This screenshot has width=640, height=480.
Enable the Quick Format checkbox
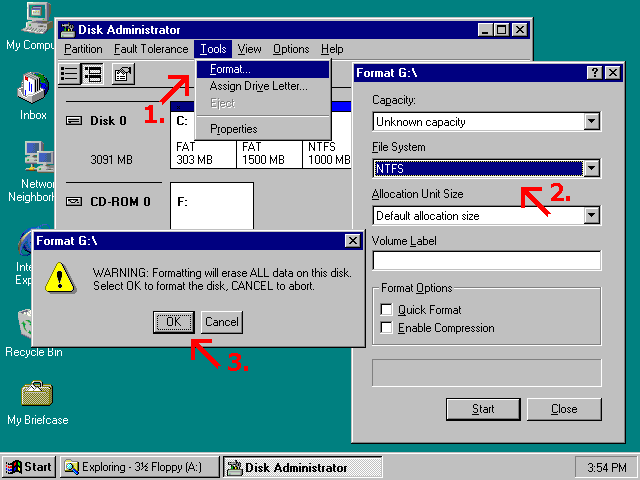point(386,309)
